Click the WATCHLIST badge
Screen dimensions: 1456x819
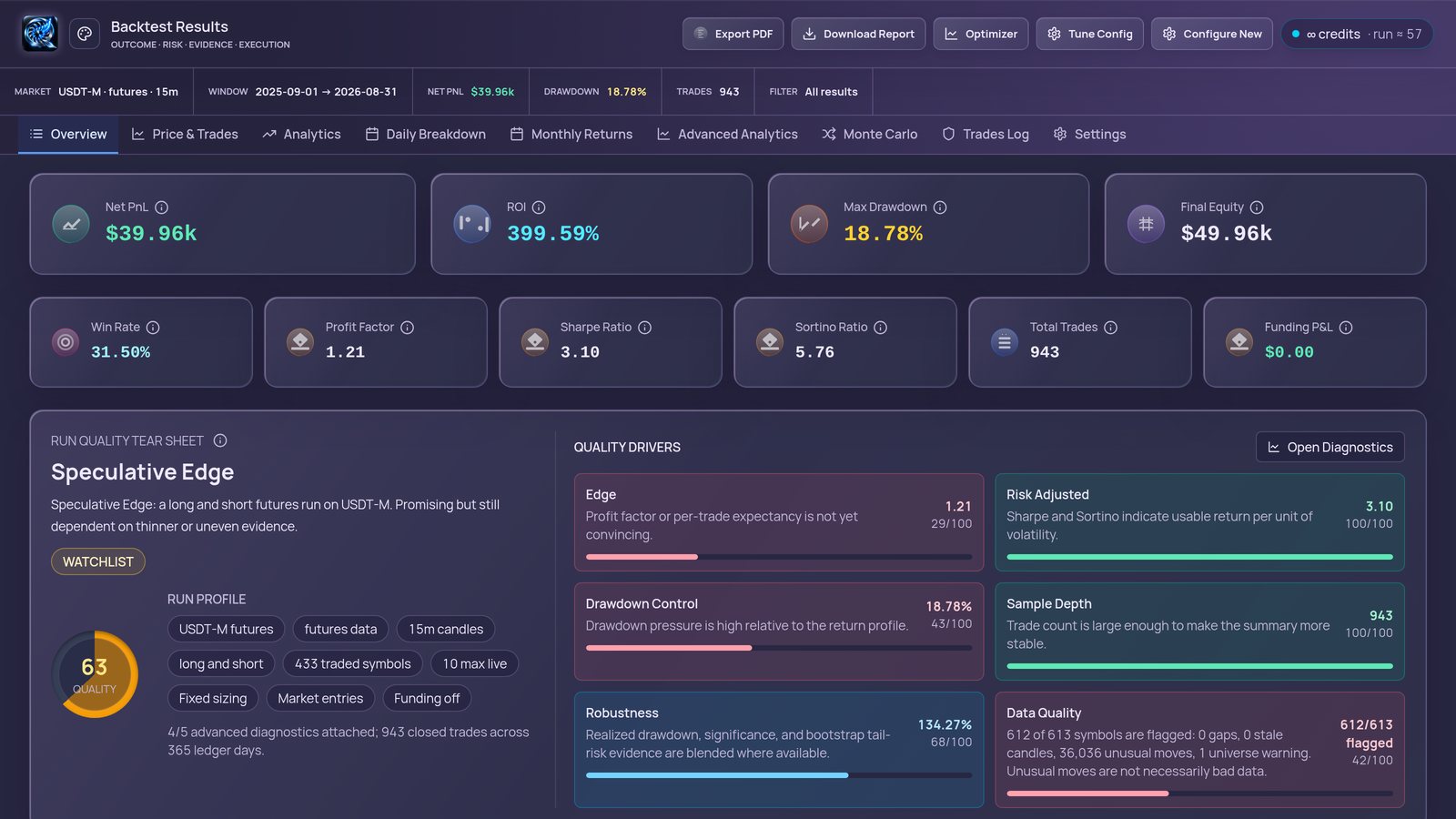98,561
